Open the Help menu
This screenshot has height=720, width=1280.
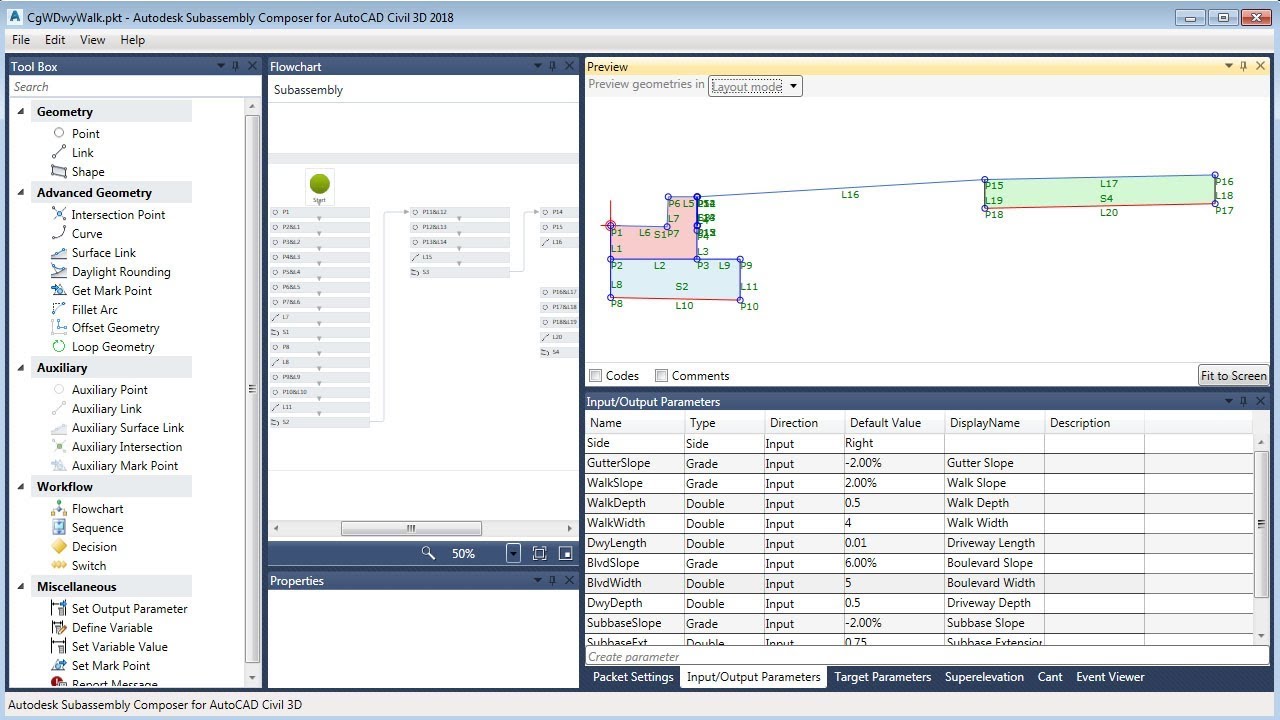pos(132,40)
